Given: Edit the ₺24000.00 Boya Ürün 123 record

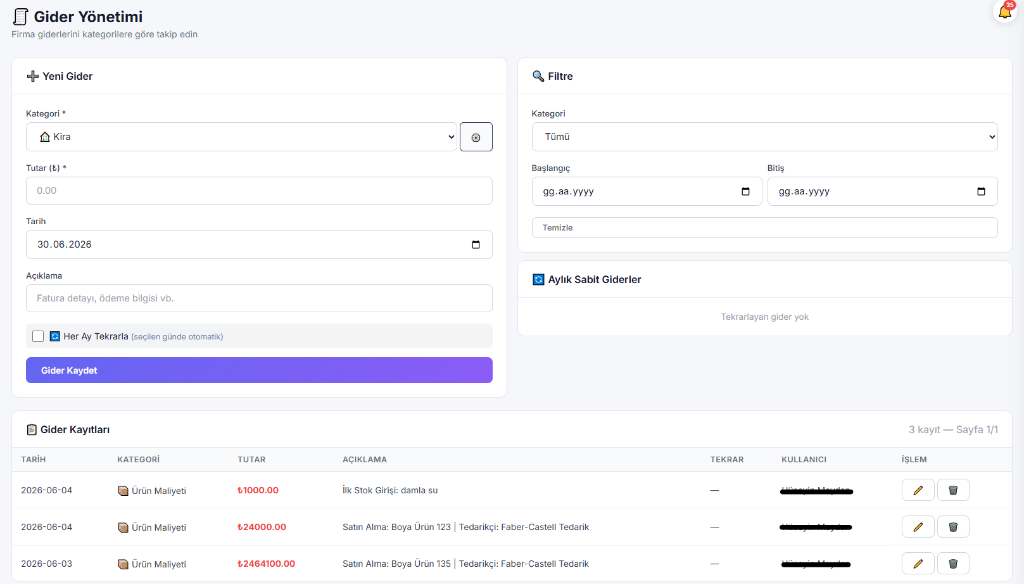Looking at the screenshot, I should tap(918, 527).
